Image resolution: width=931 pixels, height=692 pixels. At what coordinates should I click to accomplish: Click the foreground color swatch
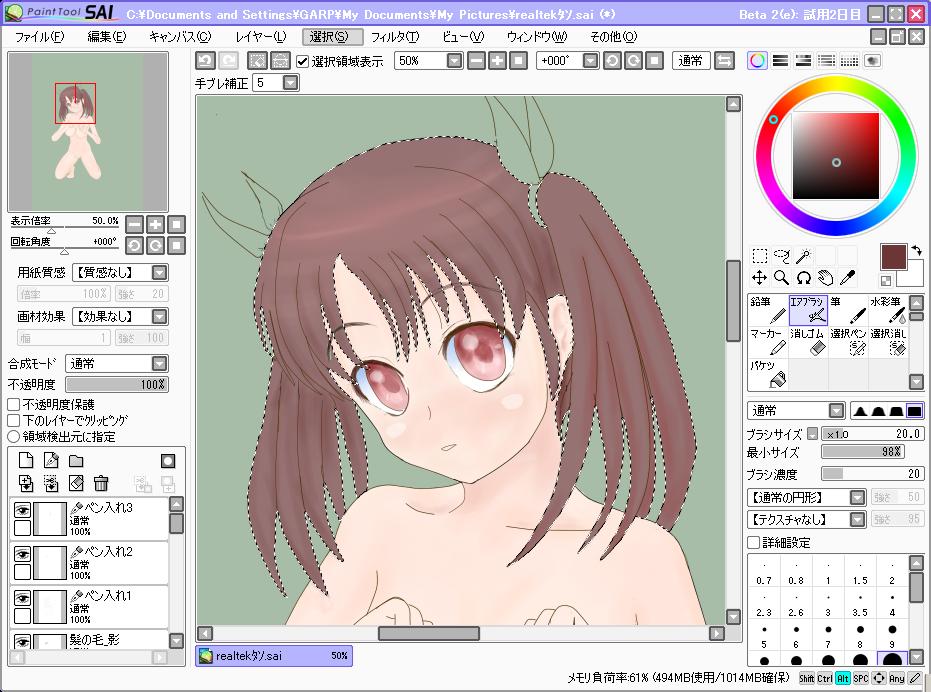pyautogui.click(x=893, y=257)
